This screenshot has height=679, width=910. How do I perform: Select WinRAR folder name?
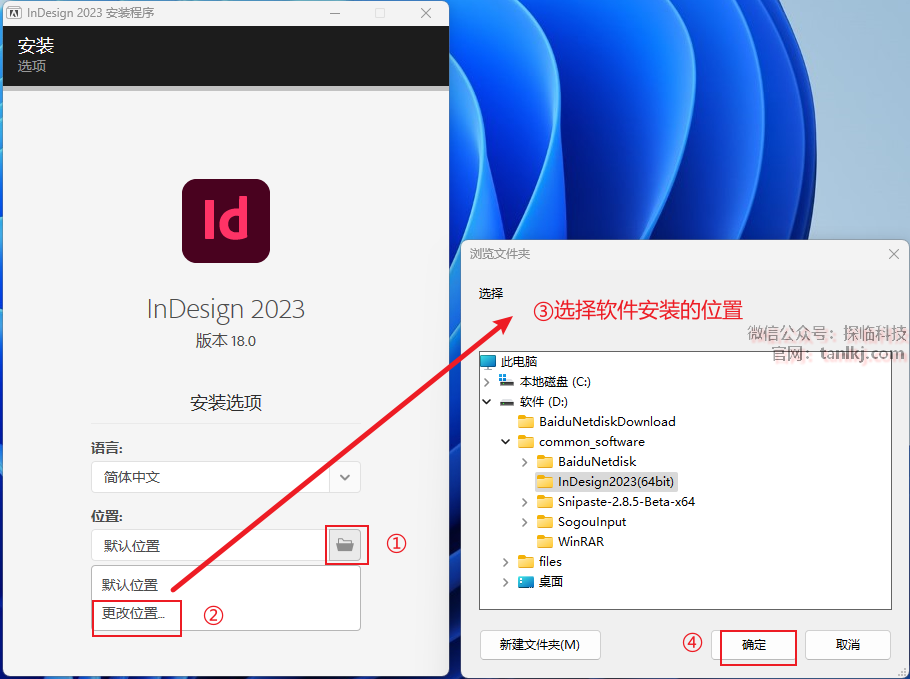pos(581,541)
